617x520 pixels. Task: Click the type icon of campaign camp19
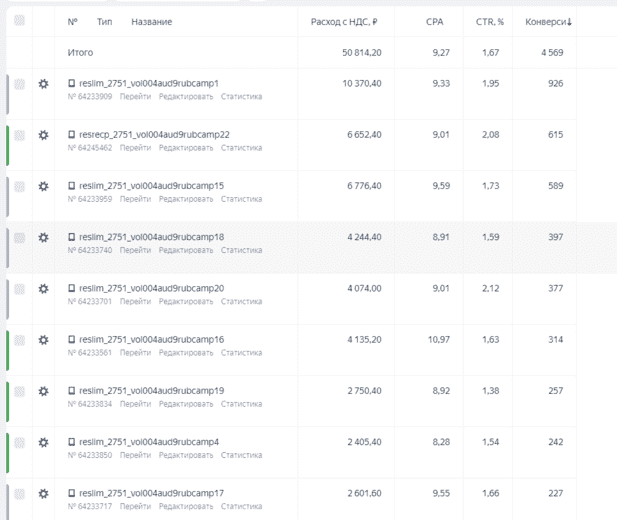coord(72,390)
